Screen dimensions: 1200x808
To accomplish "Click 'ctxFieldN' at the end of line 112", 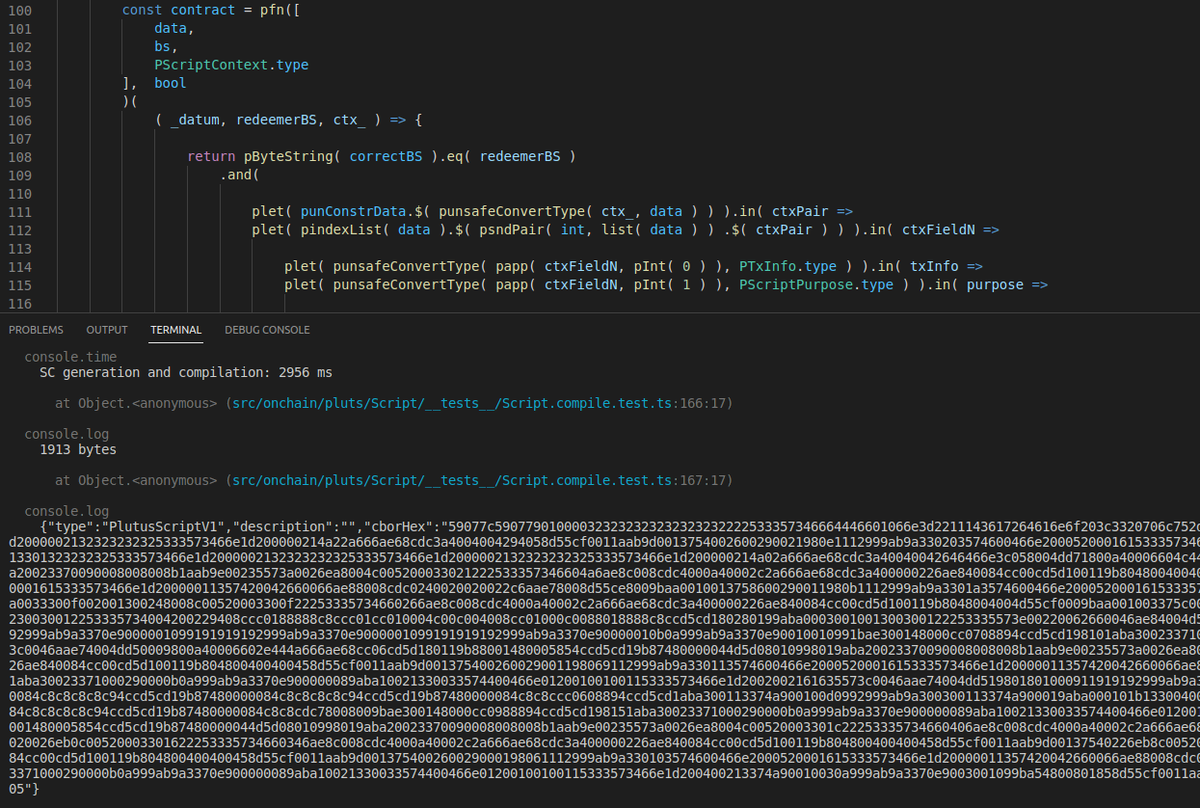I will 938,230.
